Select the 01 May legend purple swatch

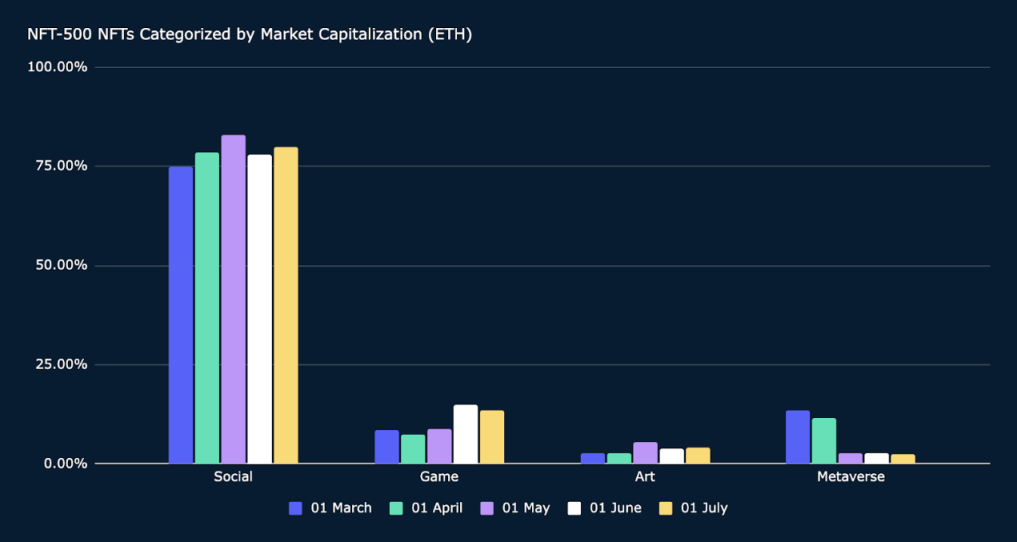click(x=487, y=508)
